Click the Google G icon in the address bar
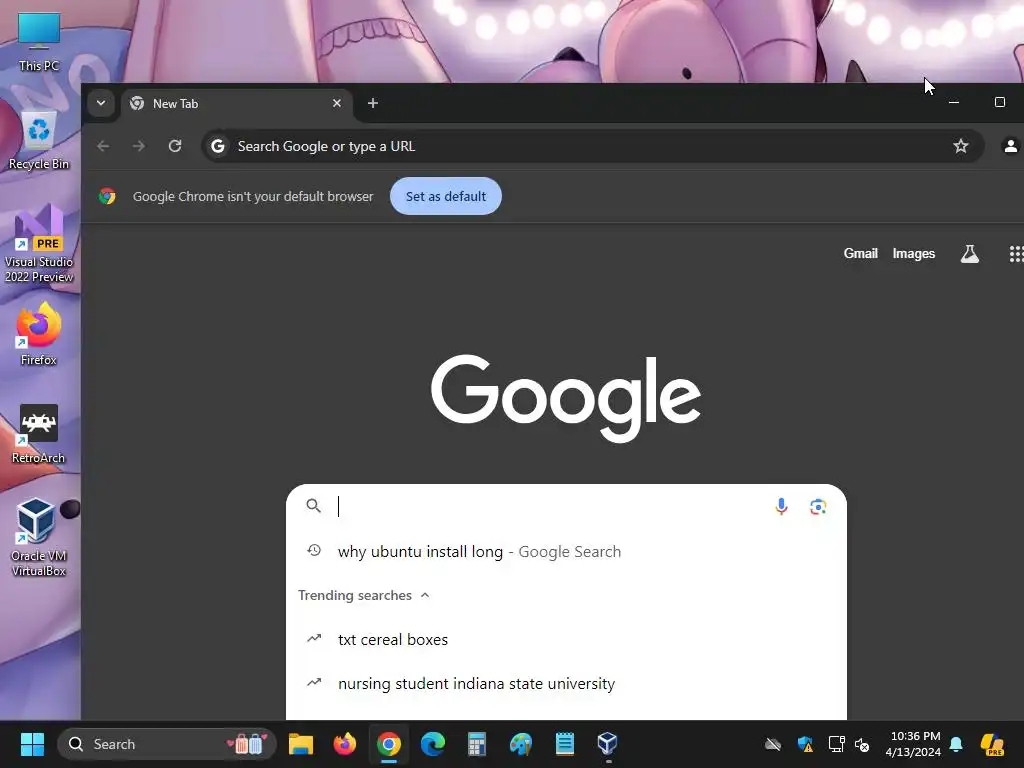This screenshot has height=768, width=1024. coord(218,146)
